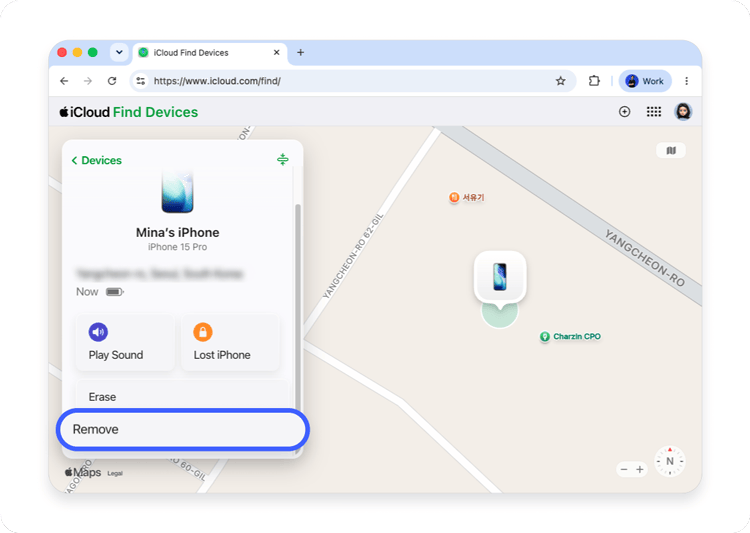Click the Erase option

pos(182,396)
